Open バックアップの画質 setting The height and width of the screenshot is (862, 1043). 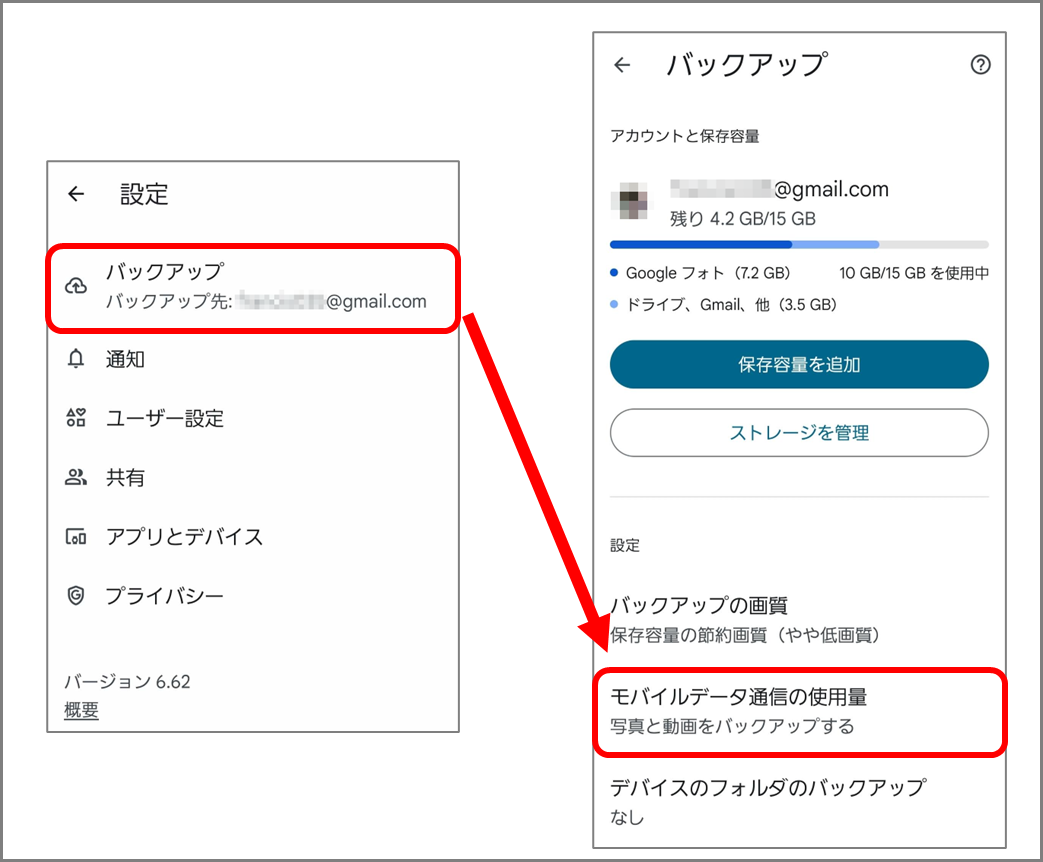pos(799,619)
